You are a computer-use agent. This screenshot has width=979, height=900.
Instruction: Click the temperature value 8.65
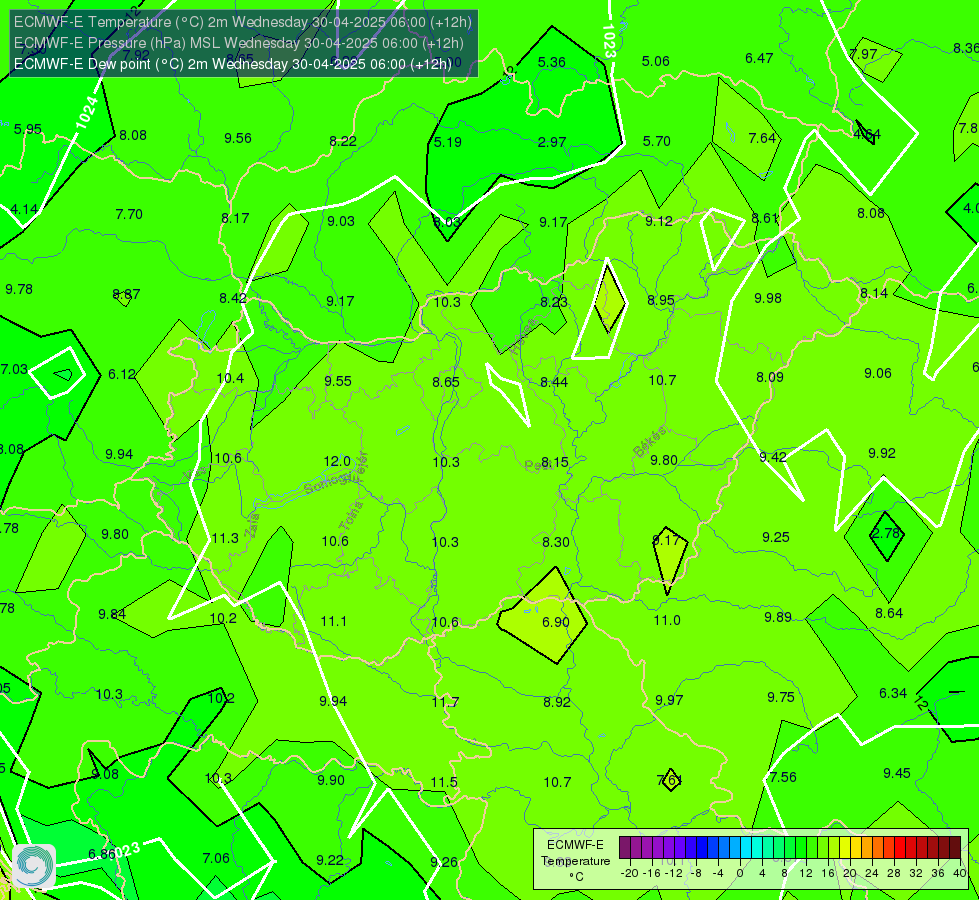(x=446, y=382)
